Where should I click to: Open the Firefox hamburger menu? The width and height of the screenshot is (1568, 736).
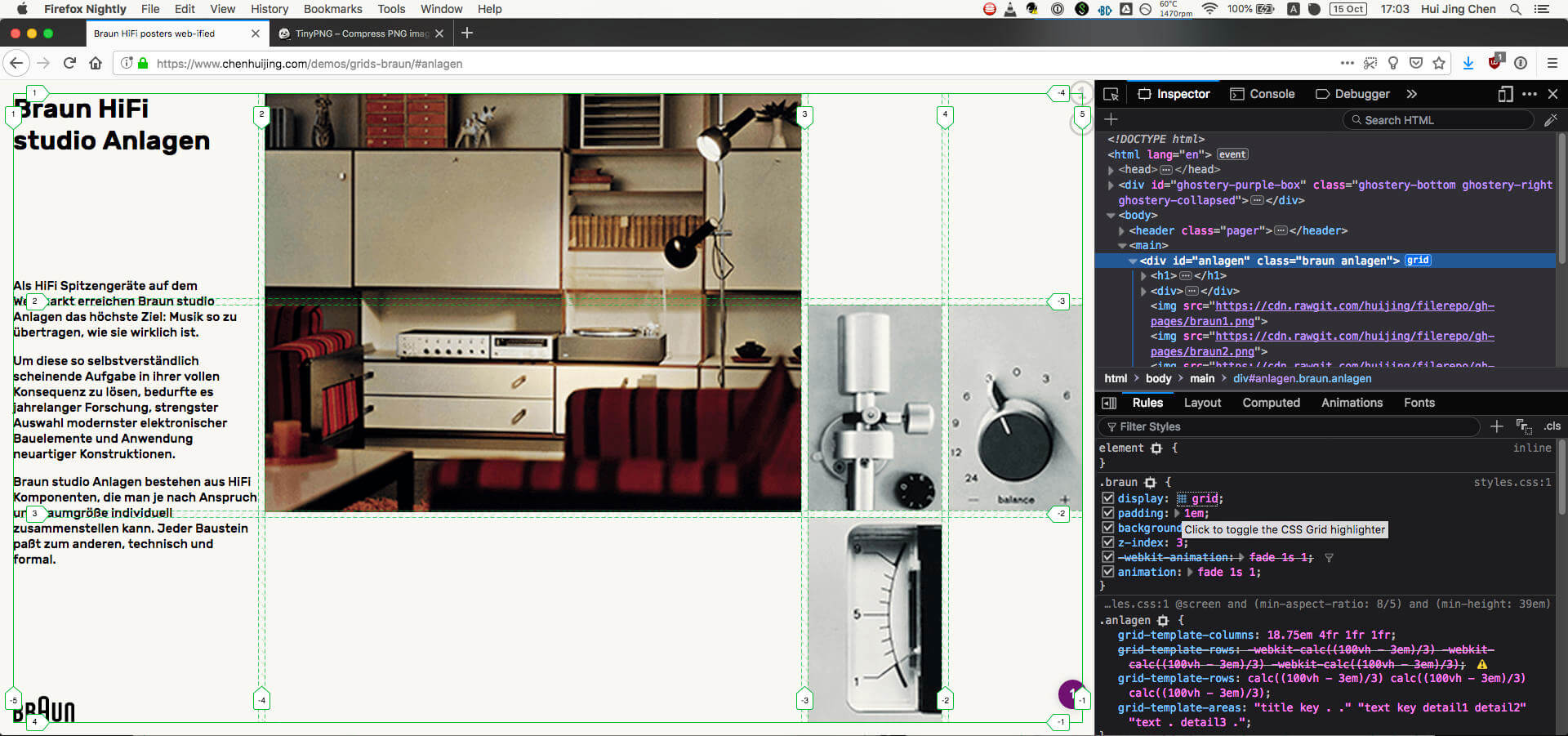point(1552,63)
